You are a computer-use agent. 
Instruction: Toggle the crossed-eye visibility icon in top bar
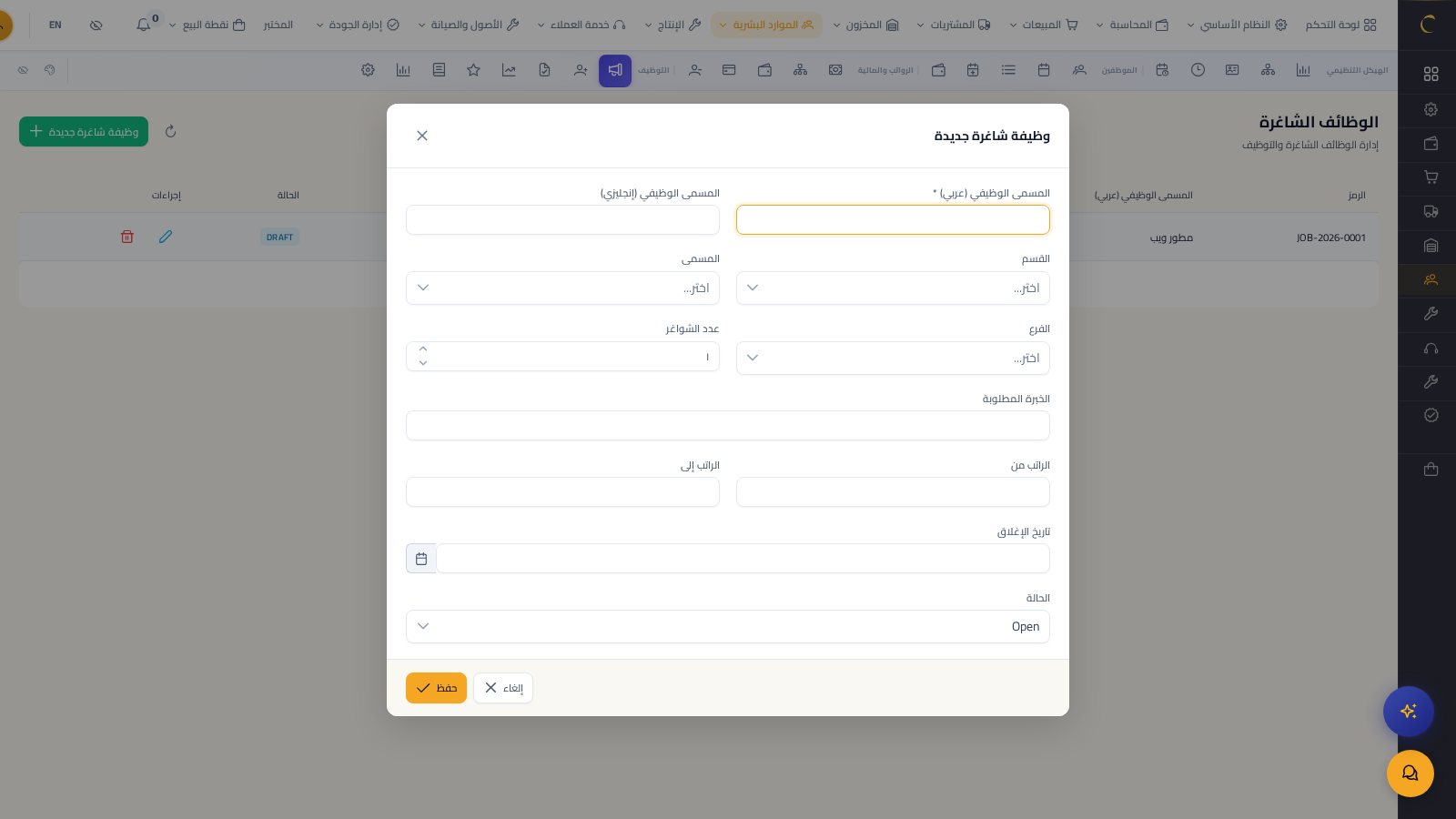pos(96,25)
